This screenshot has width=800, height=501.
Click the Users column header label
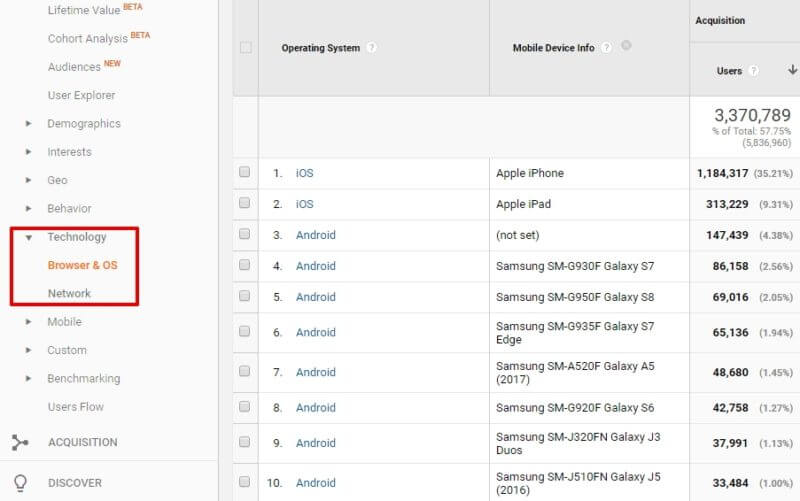tap(729, 71)
